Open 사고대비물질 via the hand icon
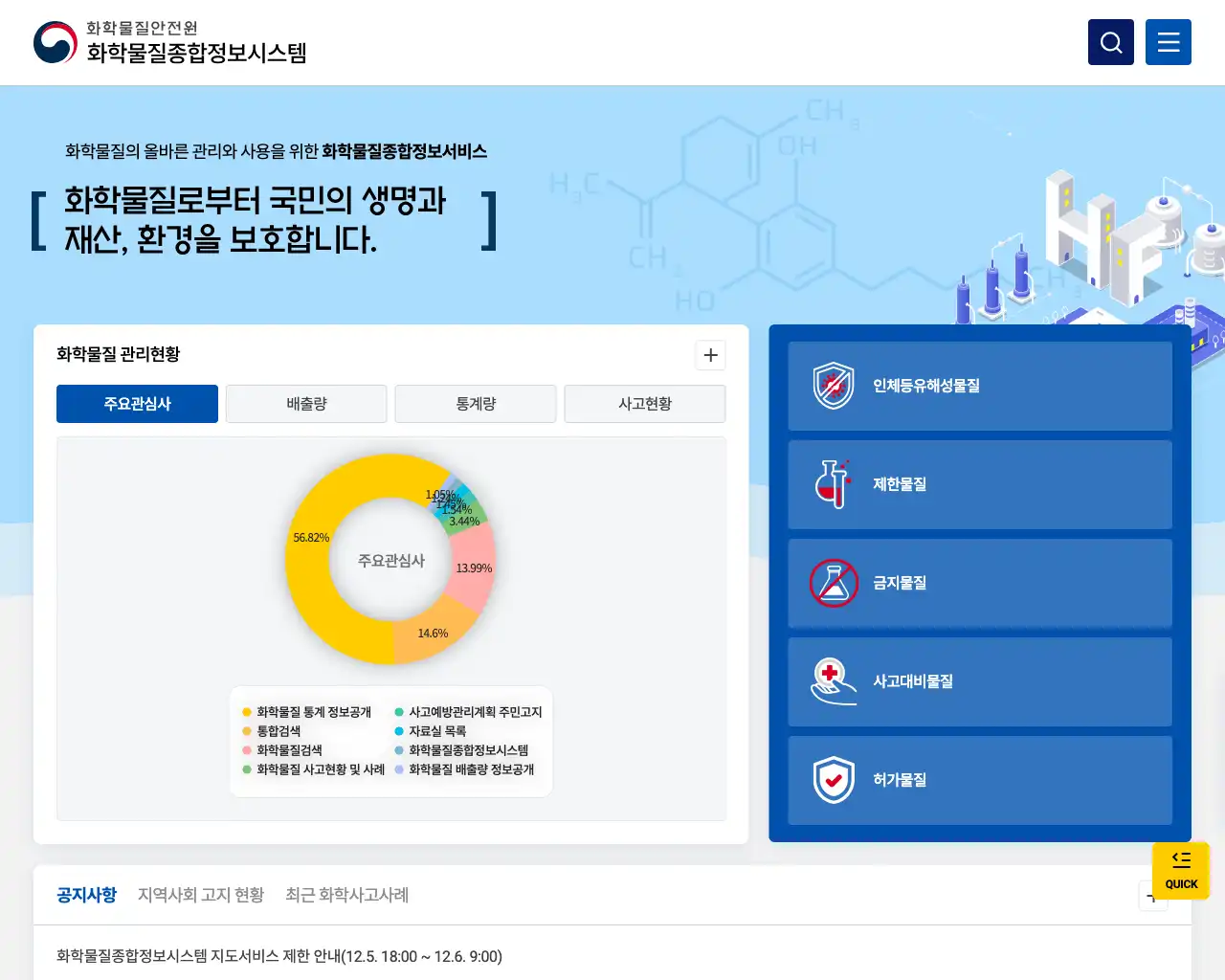1225x980 pixels. tap(832, 681)
